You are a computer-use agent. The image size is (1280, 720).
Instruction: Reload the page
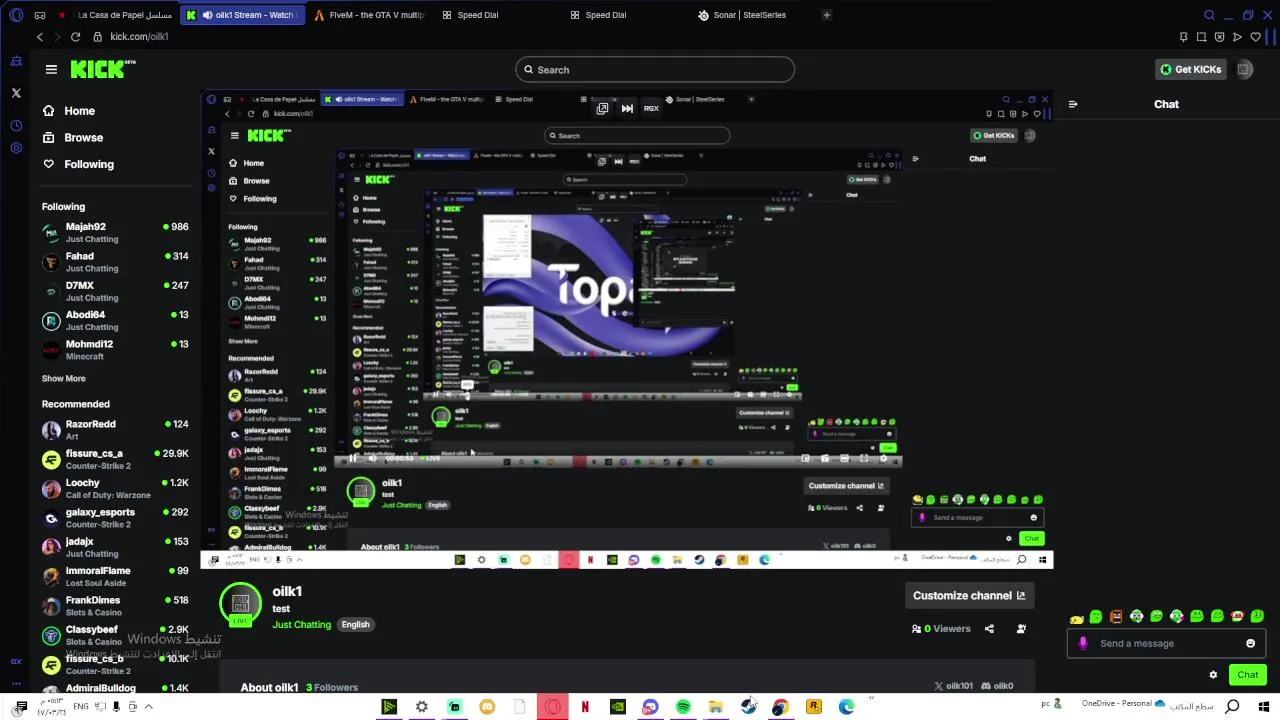[75, 37]
